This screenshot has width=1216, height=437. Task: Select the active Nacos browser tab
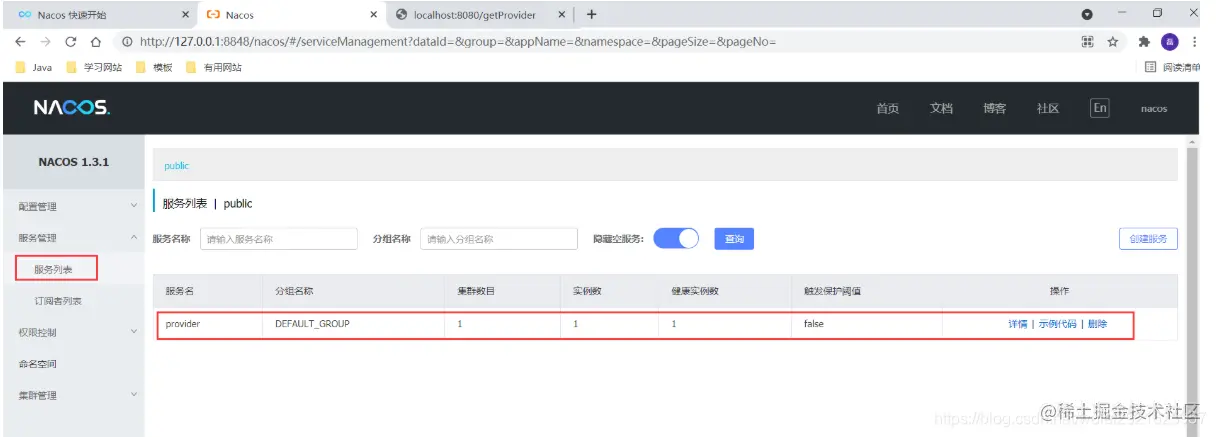pos(290,15)
